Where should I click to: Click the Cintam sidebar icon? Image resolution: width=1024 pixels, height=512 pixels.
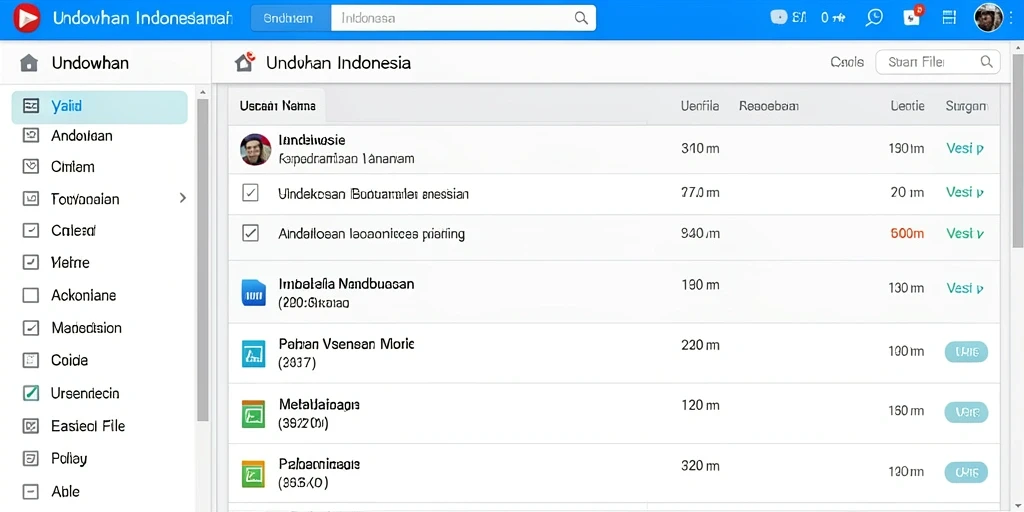pos(31,167)
